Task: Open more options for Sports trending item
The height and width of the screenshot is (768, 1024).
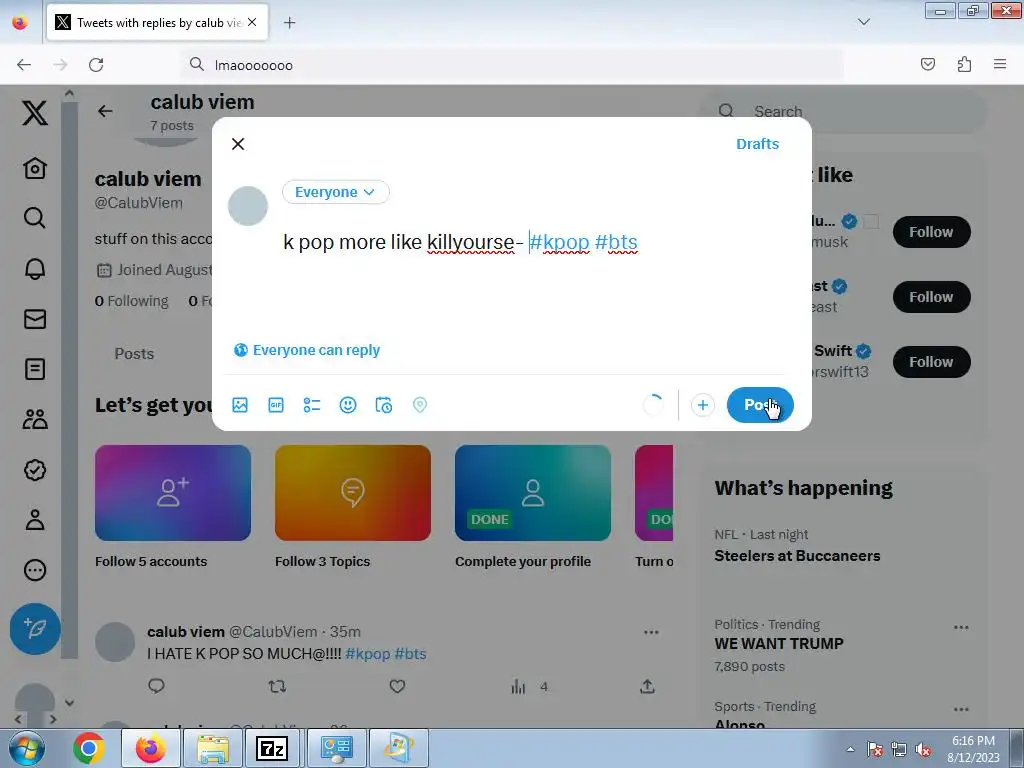Action: (961, 709)
